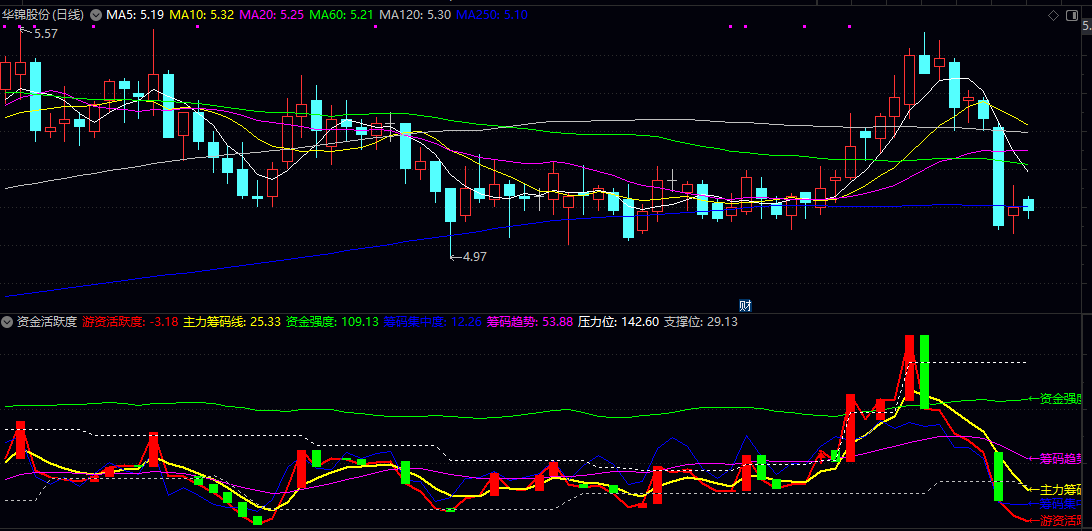Click the 财 marker icon on chart
This screenshot has width=1092, height=531.
(745, 305)
